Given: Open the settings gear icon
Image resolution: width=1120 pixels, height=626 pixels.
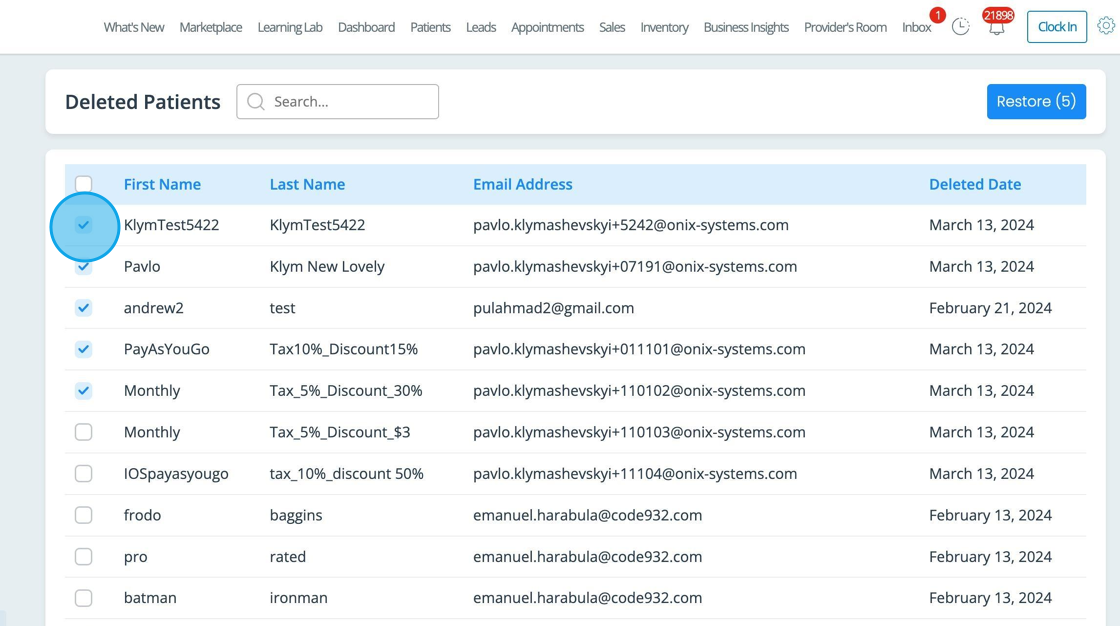Looking at the screenshot, I should click(1106, 26).
